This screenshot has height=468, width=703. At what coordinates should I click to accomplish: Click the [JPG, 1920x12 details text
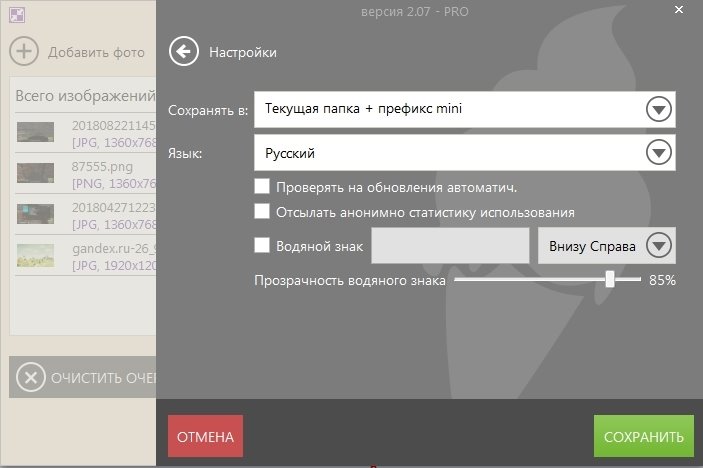[114, 266]
